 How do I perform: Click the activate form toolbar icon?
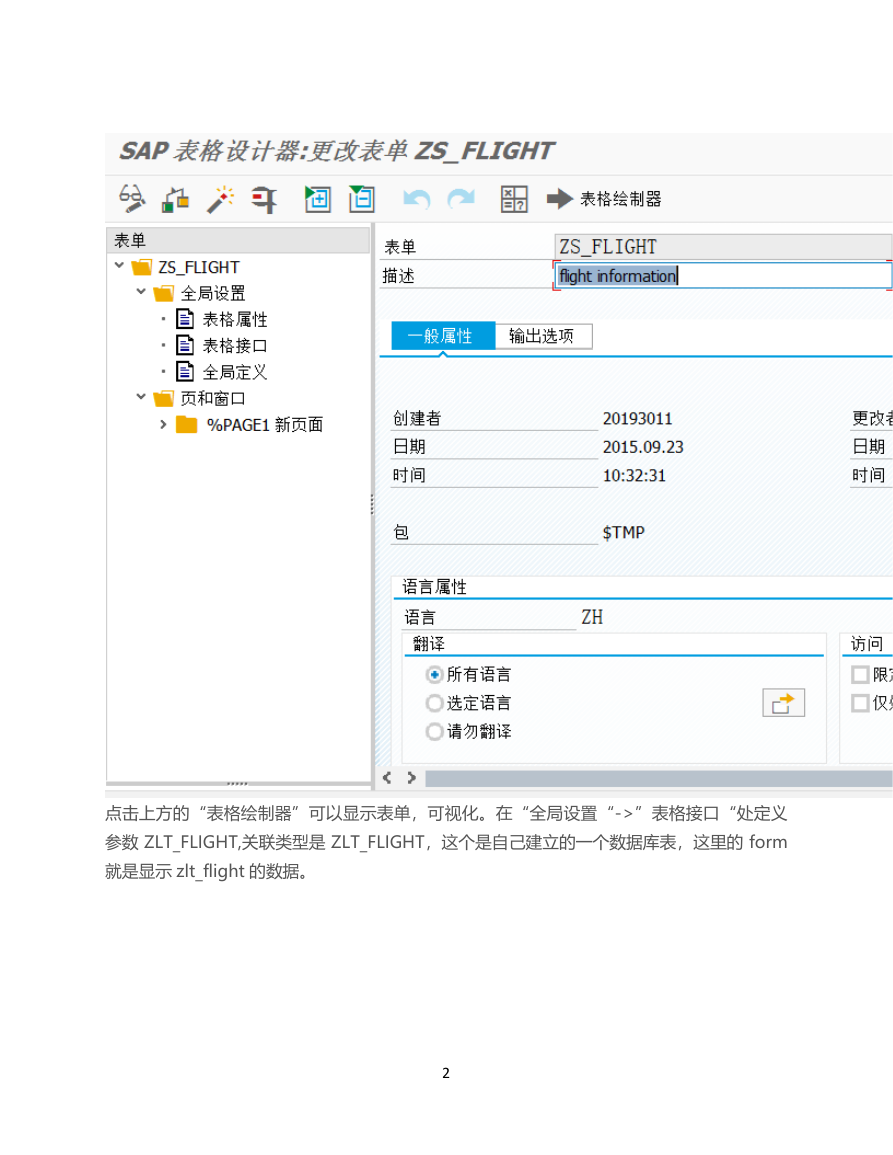(175, 199)
